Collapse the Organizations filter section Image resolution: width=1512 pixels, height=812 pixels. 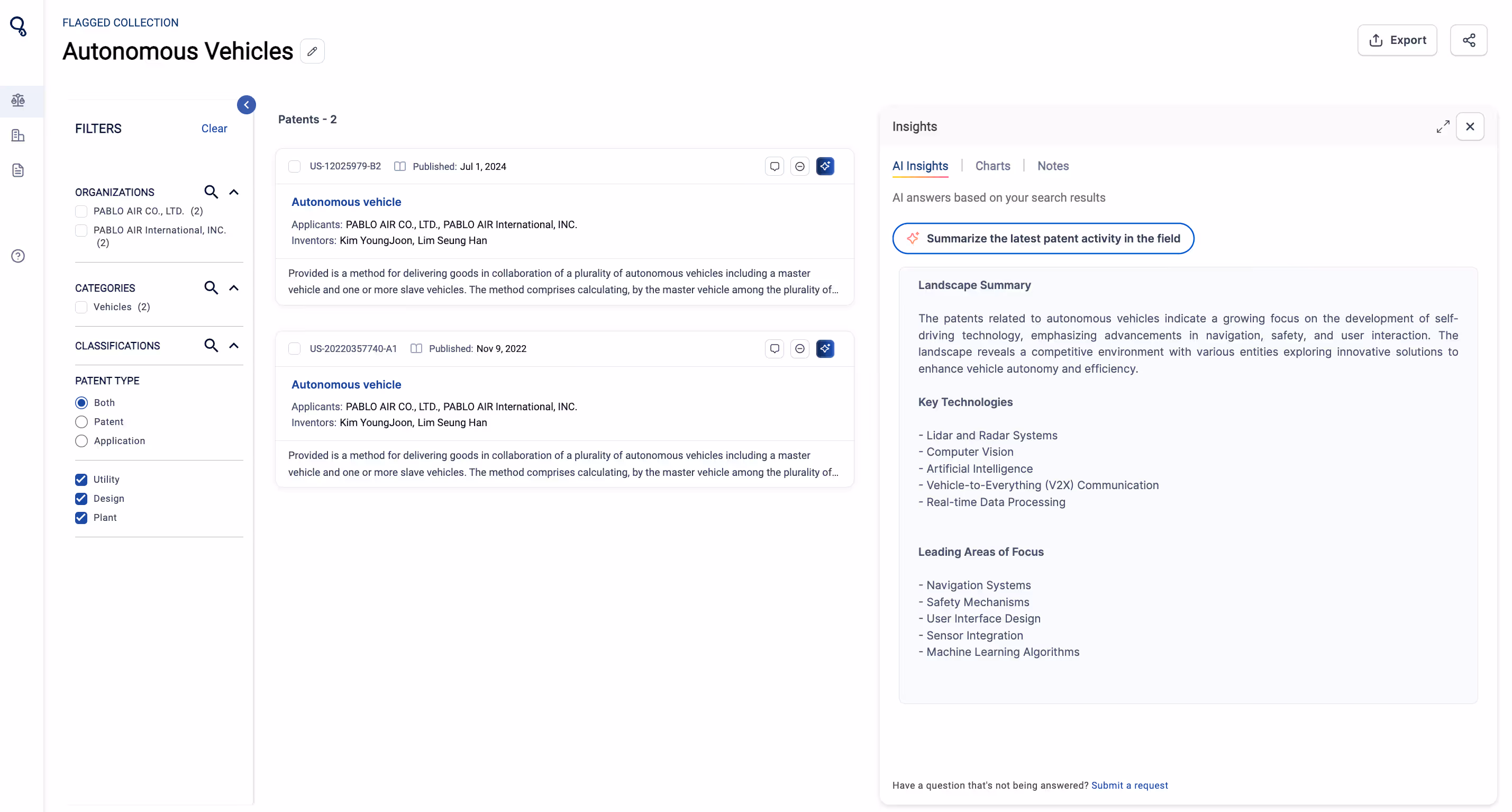point(234,192)
